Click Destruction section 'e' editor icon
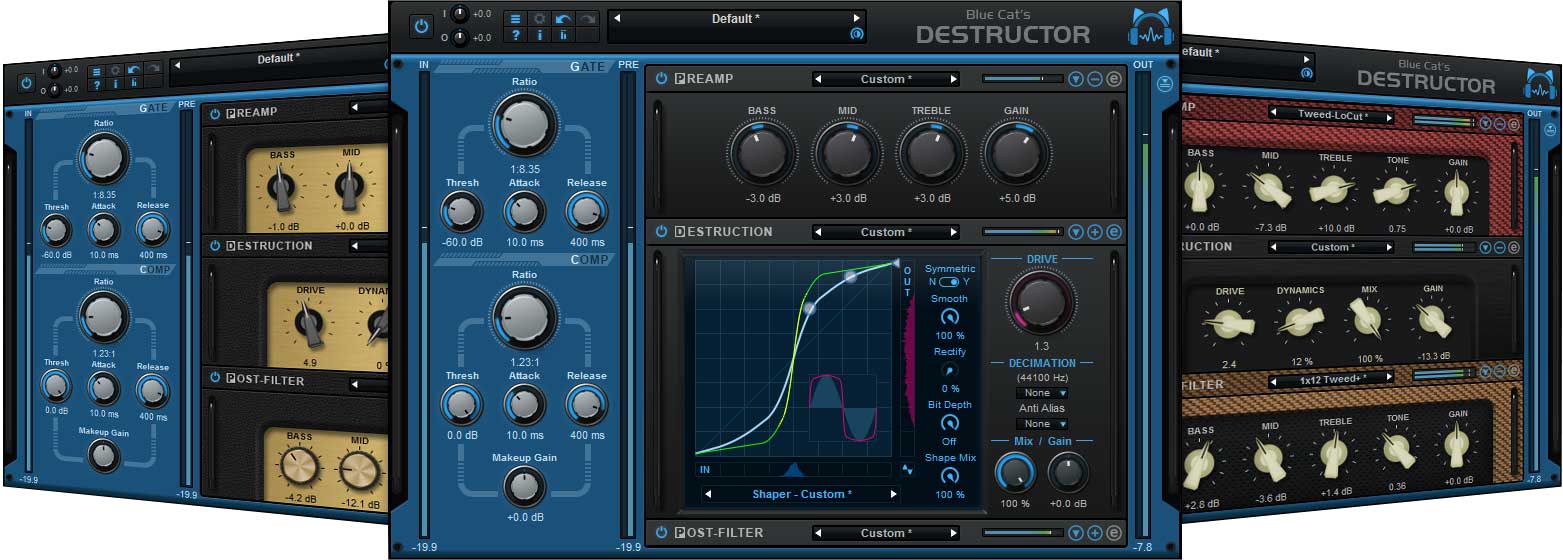1563x560 pixels. point(1114,232)
